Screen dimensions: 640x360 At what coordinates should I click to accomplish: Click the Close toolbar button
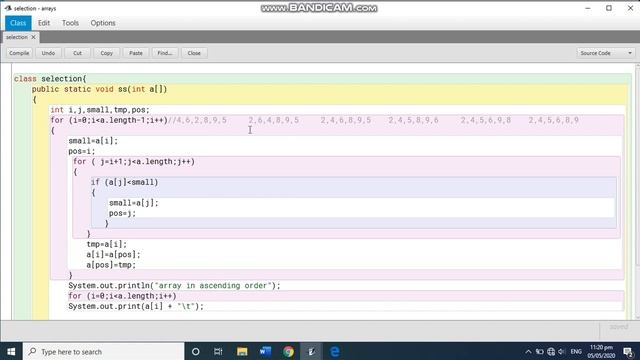tap(194, 53)
